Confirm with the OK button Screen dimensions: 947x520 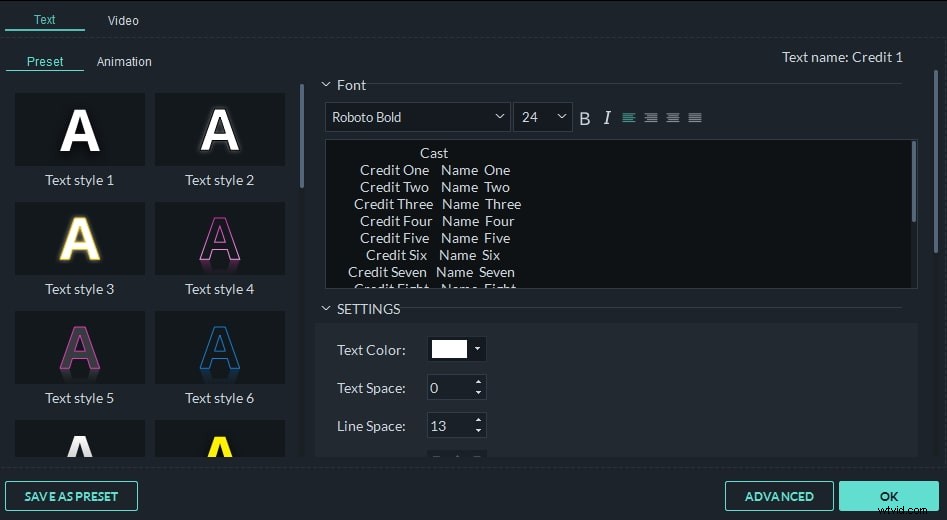point(888,496)
